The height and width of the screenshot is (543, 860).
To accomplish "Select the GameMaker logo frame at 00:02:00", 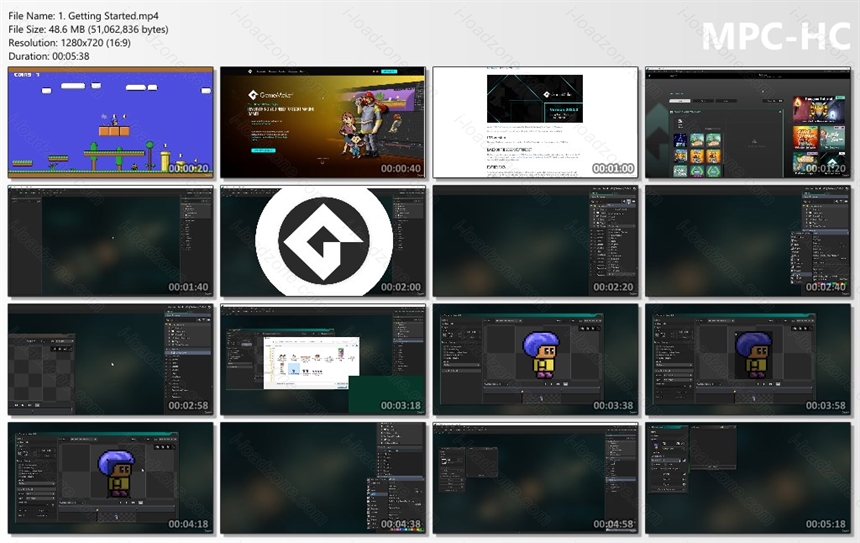I will (323, 241).
